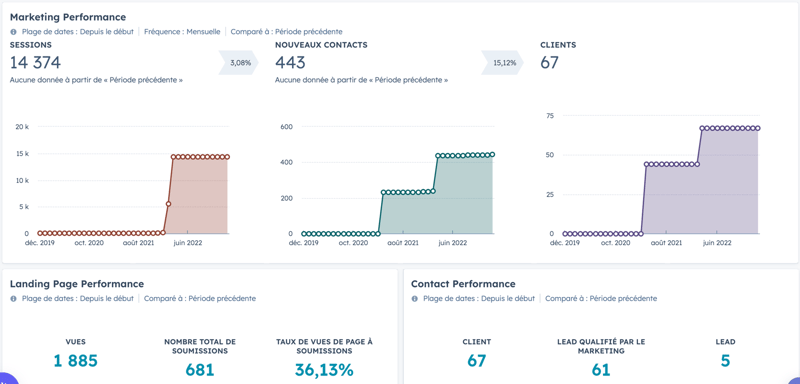The width and height of the screenshot is (800, 384).
Task: Select the SESSIONS metric label
Action: (31, 45)
